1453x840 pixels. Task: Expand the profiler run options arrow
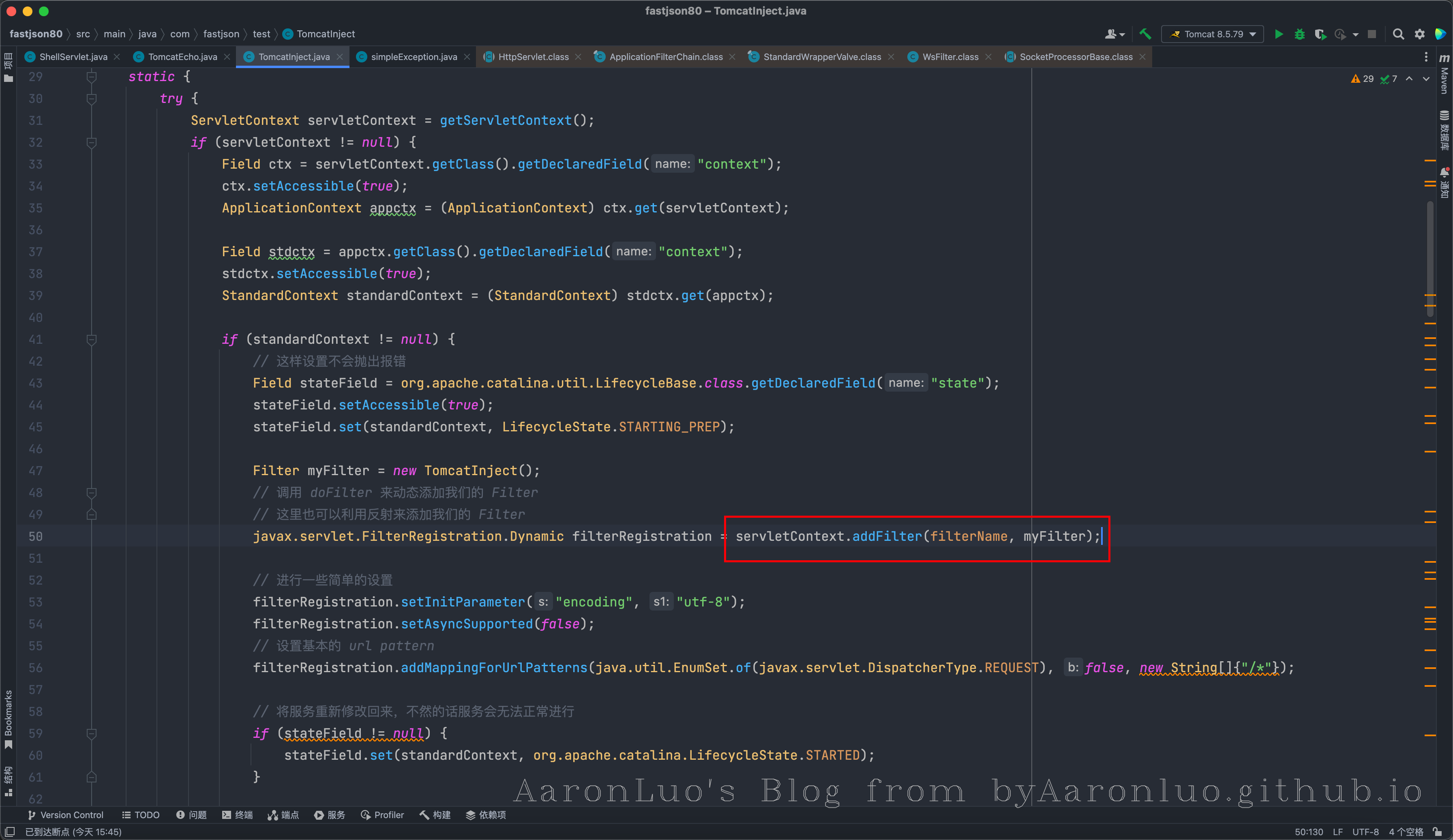click(1355, 34)
